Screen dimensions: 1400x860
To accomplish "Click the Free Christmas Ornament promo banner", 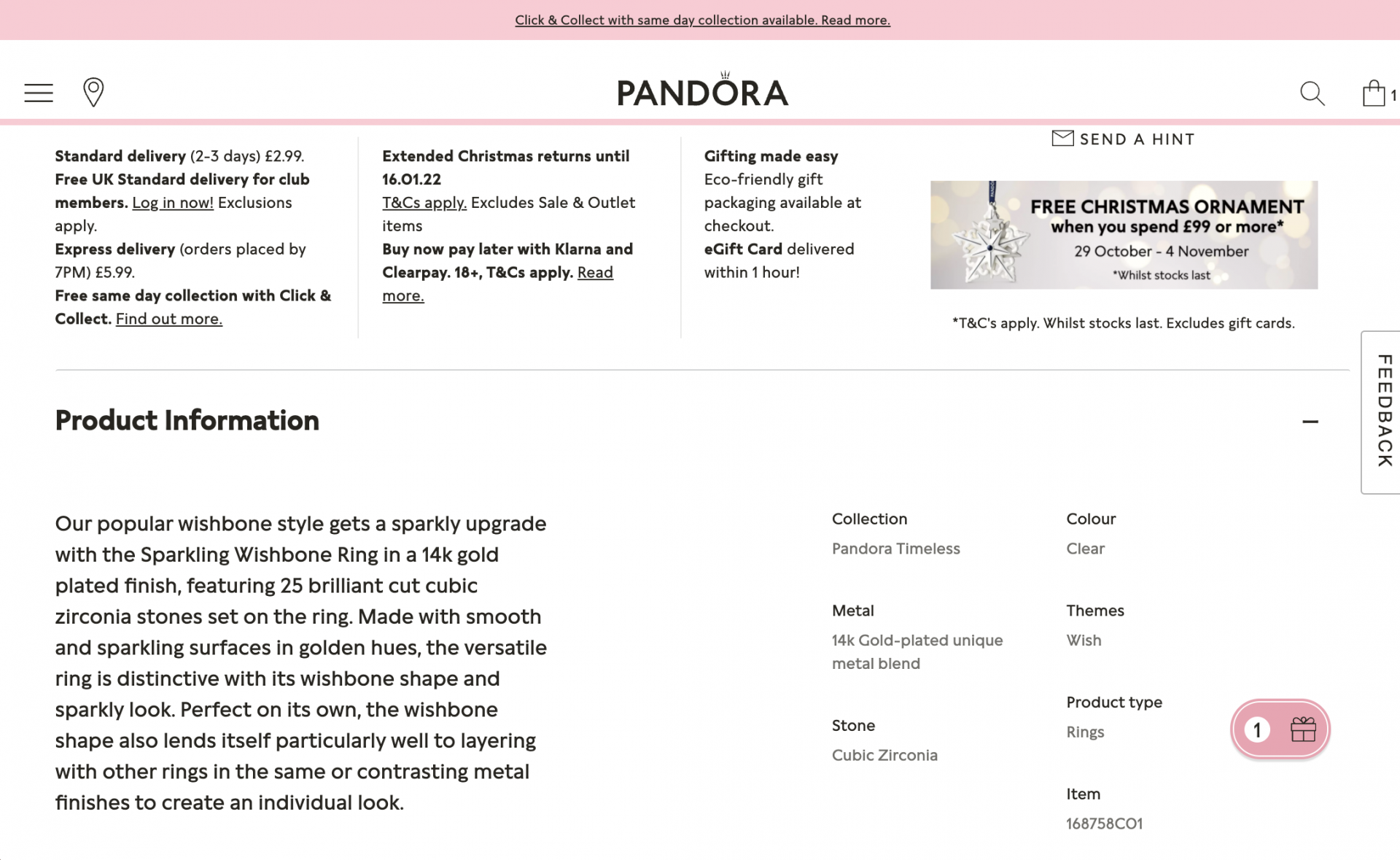I will click(1124, 234).
